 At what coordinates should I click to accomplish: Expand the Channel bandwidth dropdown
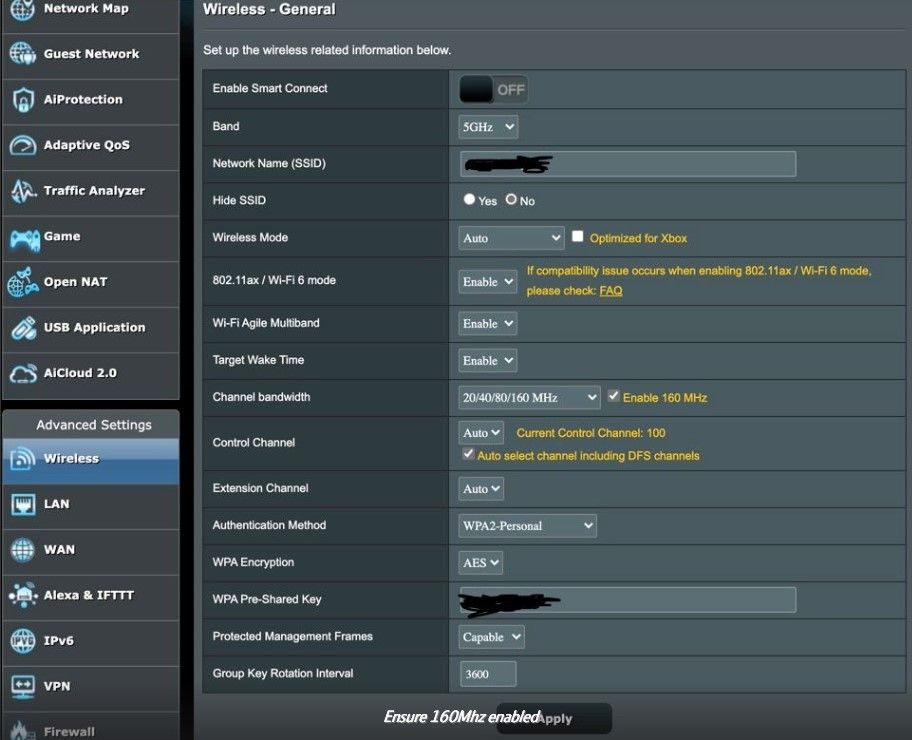(x=529, y=397)
